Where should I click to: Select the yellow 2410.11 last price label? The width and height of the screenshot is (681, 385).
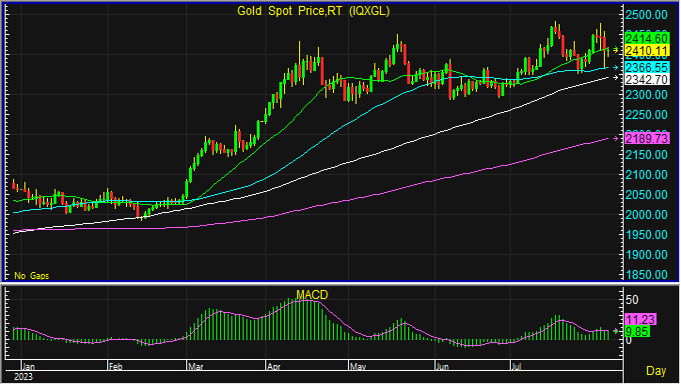pos(647,50)
